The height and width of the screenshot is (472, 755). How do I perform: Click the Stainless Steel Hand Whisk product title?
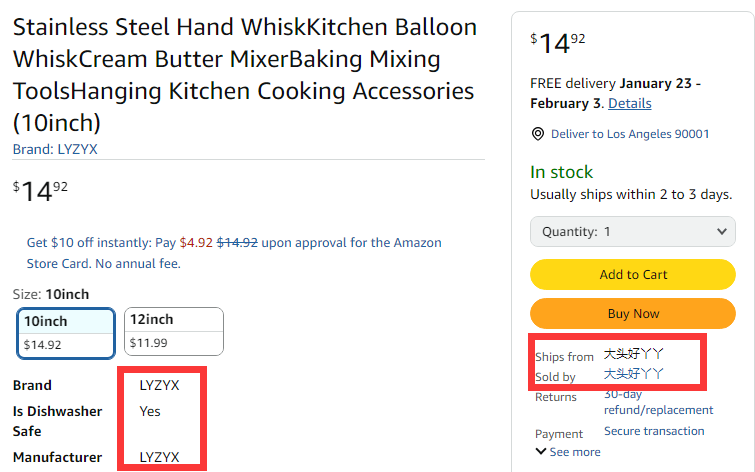click(243, 75)
